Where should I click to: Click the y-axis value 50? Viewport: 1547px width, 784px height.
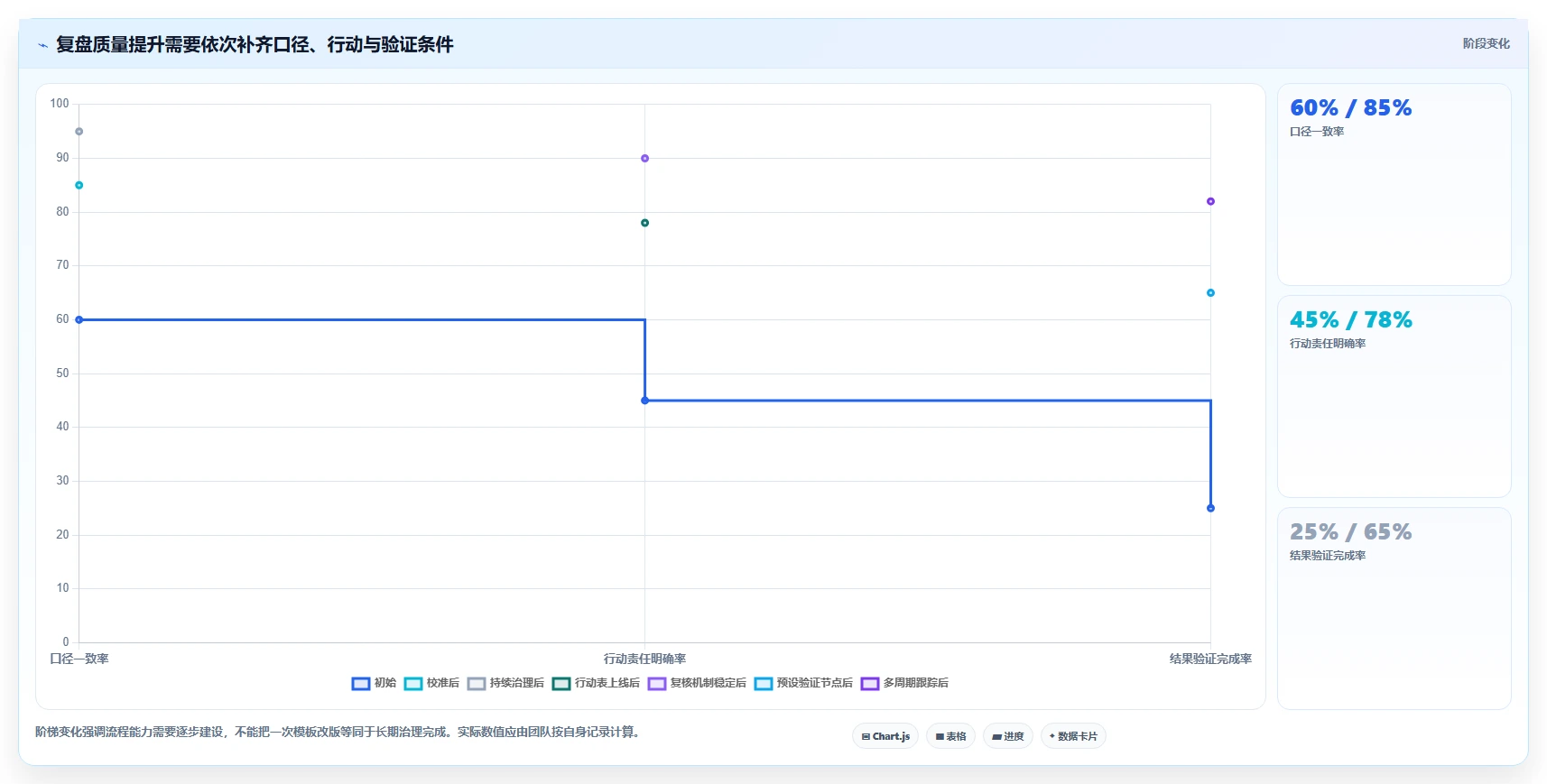click(x=62, y=373)
